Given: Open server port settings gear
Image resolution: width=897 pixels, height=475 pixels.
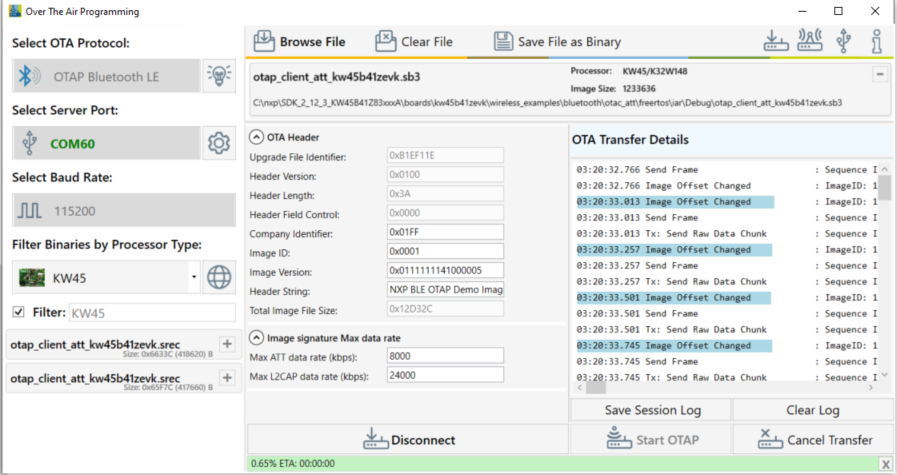Looking at the screenshot, I should pyautogui.click(x=218, y=143).
